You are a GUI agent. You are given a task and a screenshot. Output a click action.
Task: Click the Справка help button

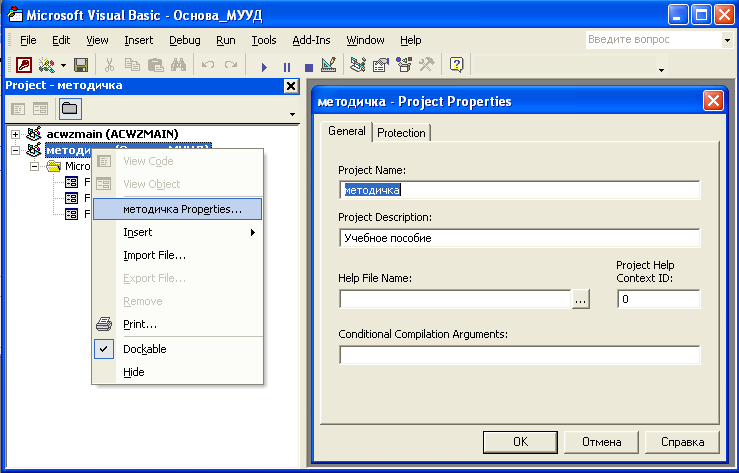click(x=682, y=442)
